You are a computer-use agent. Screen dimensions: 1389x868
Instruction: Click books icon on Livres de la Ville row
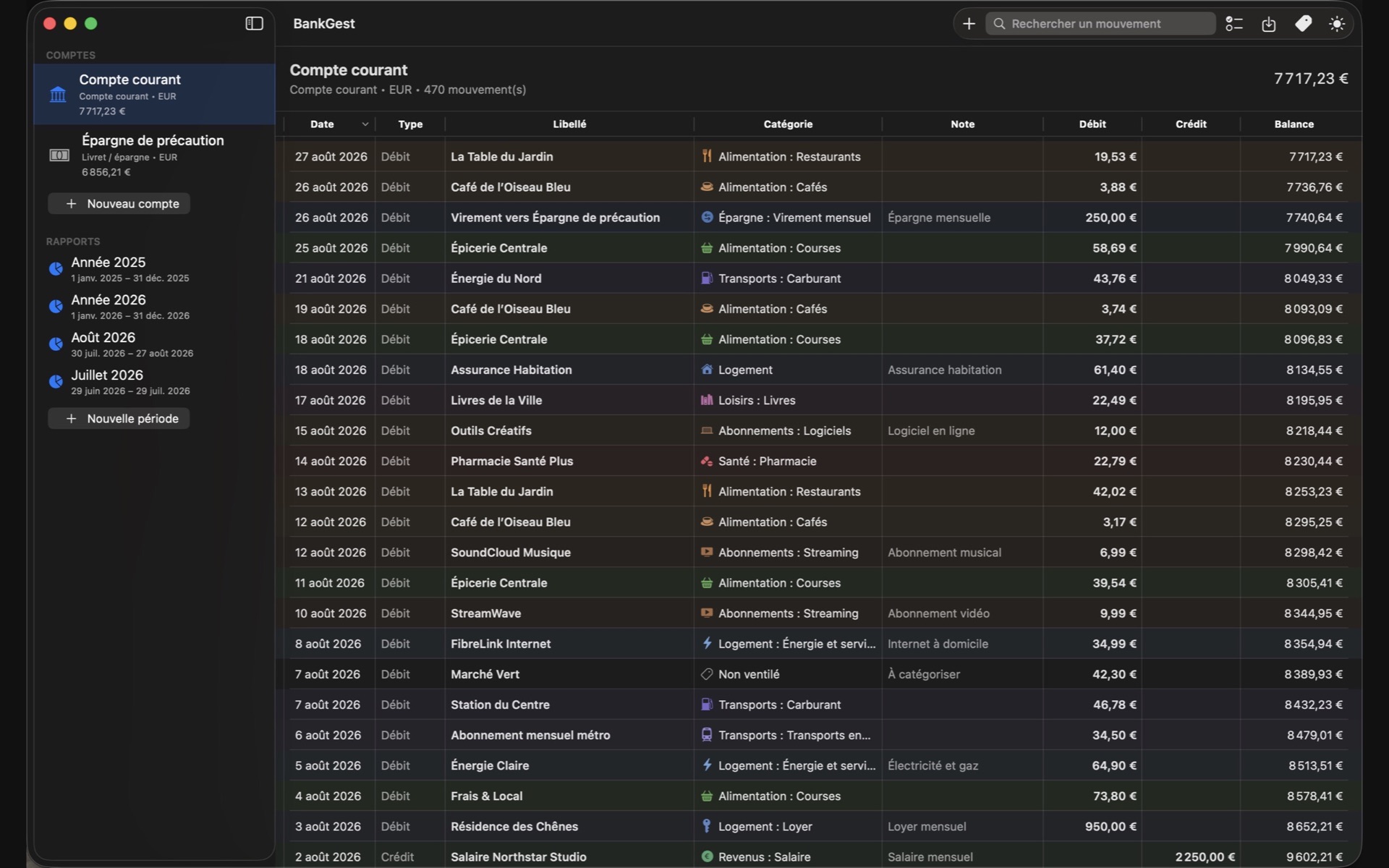707,400
